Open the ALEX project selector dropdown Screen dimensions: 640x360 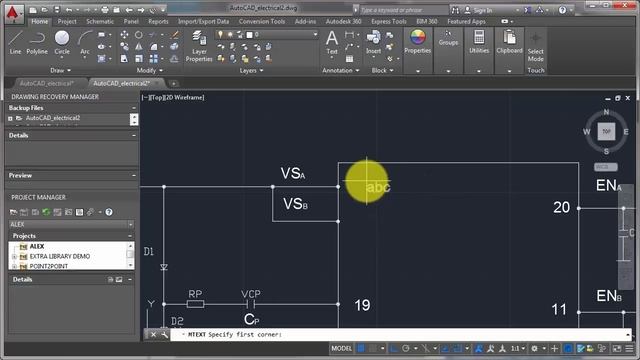(131, 224)
